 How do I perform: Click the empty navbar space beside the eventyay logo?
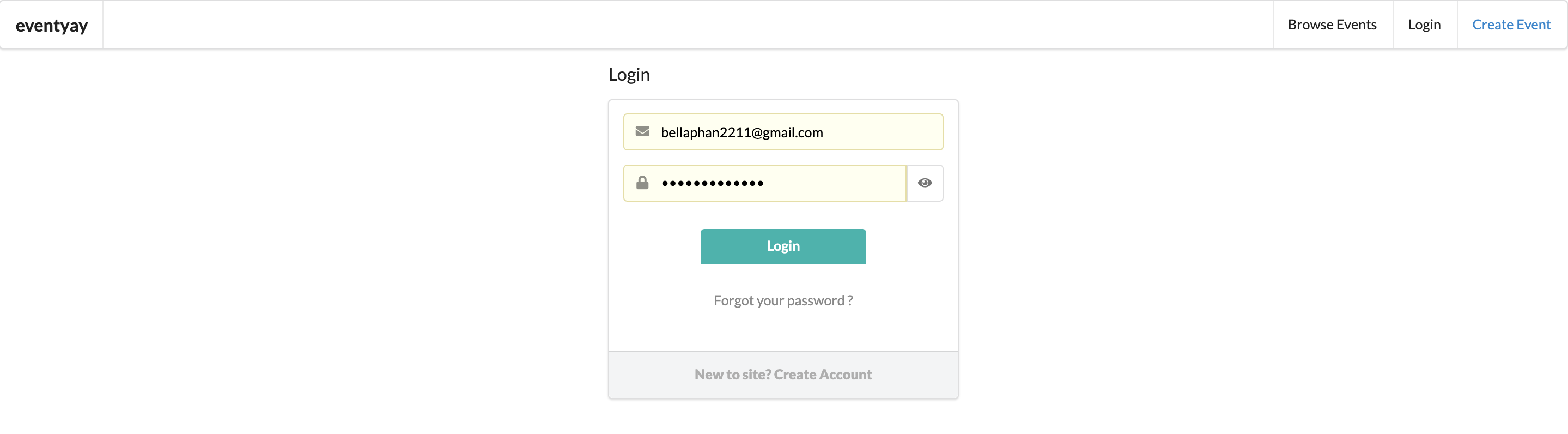tap(688, 25)
